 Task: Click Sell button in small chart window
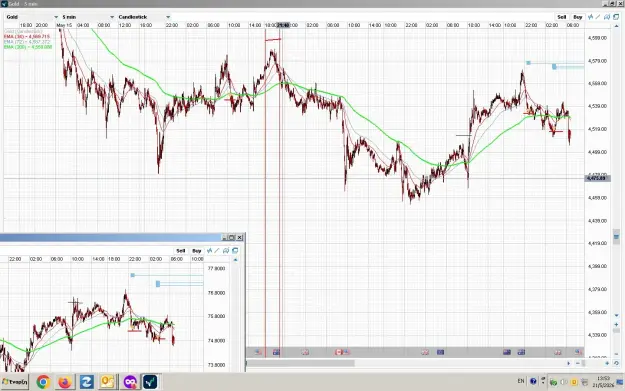(181, 251)
